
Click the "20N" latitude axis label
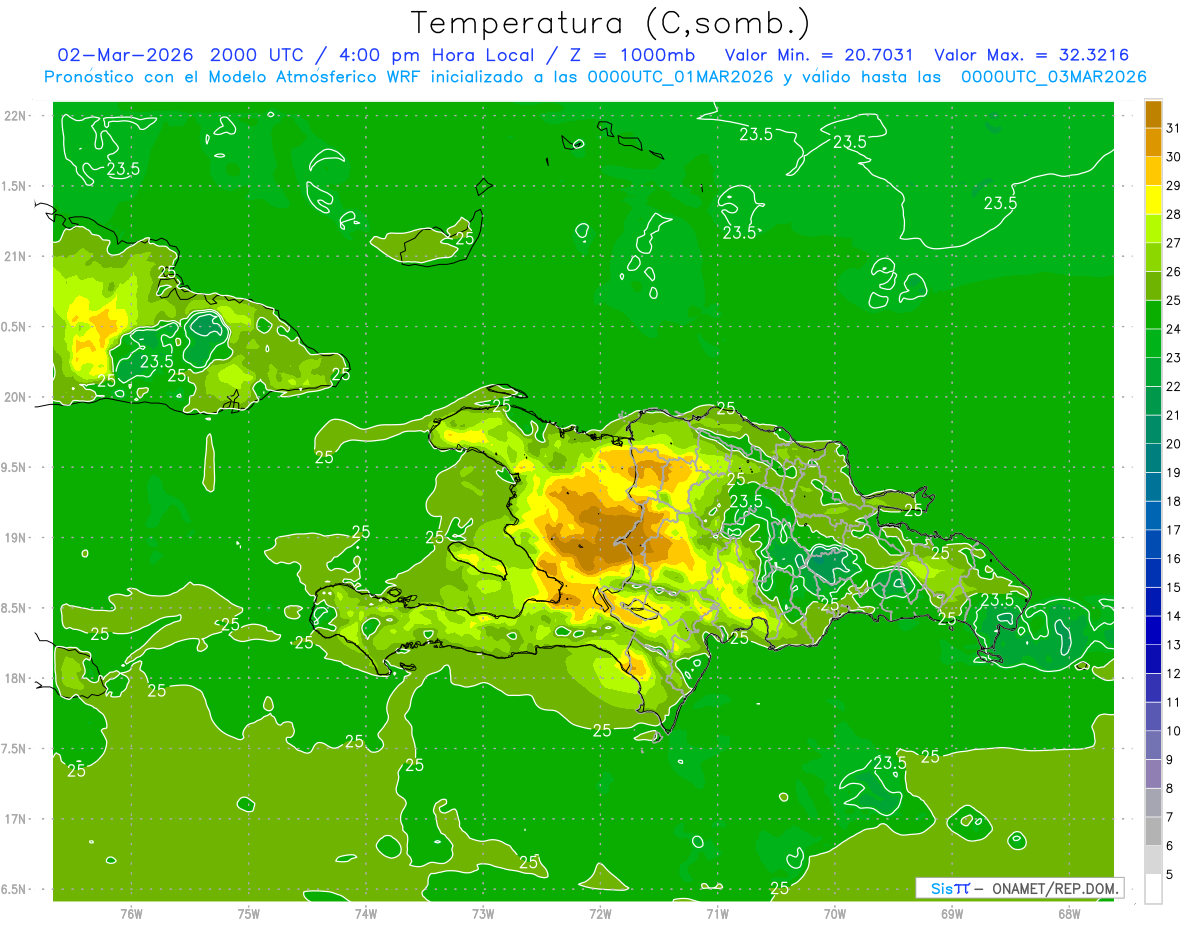[x=16, y=397]
